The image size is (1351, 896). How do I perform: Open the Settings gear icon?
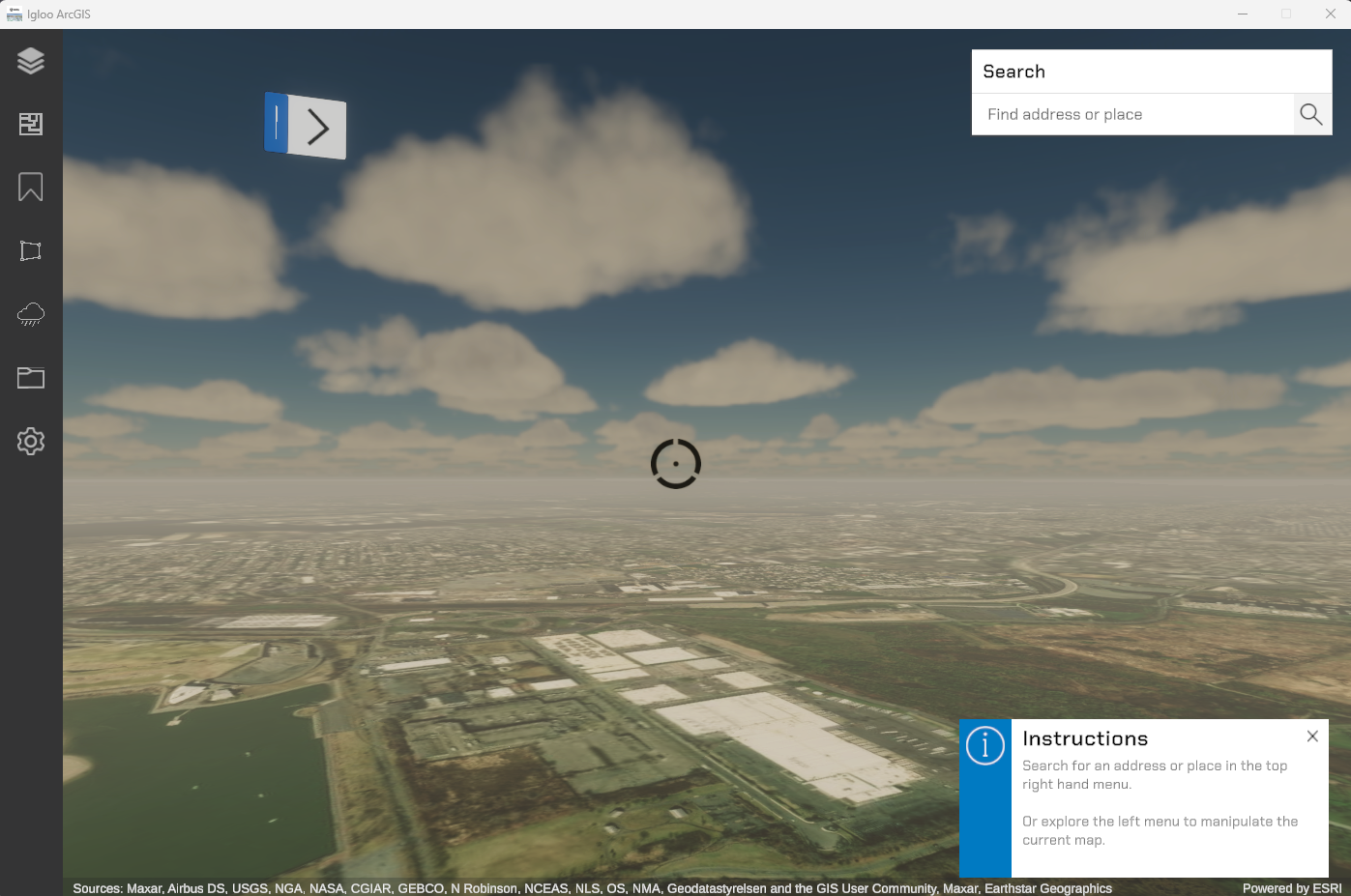pos(31,442)
